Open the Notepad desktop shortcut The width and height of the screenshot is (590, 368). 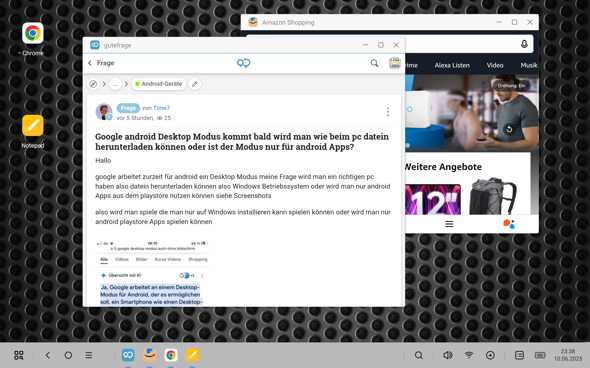coord(33,125)
